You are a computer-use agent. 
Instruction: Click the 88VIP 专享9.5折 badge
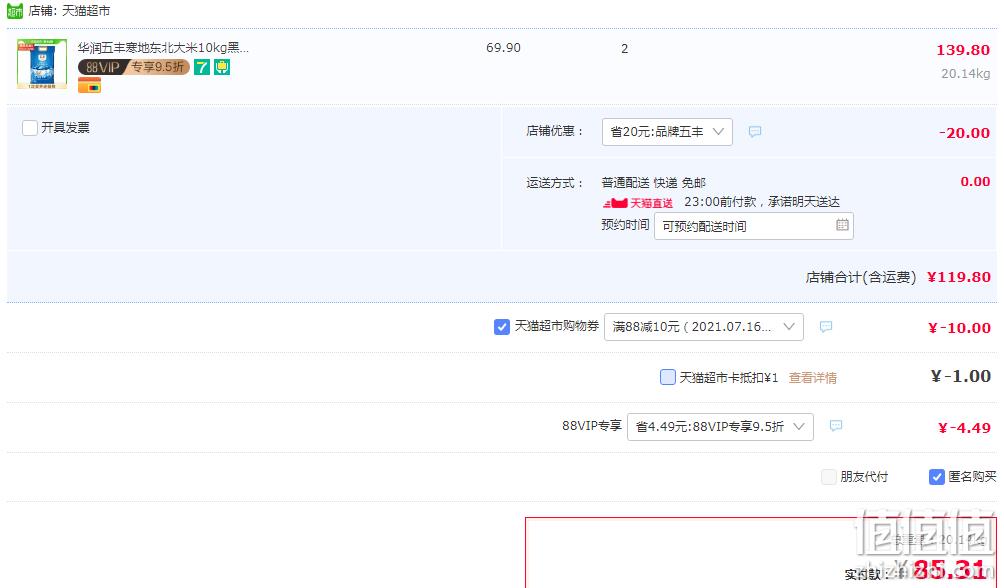[134, 67]
